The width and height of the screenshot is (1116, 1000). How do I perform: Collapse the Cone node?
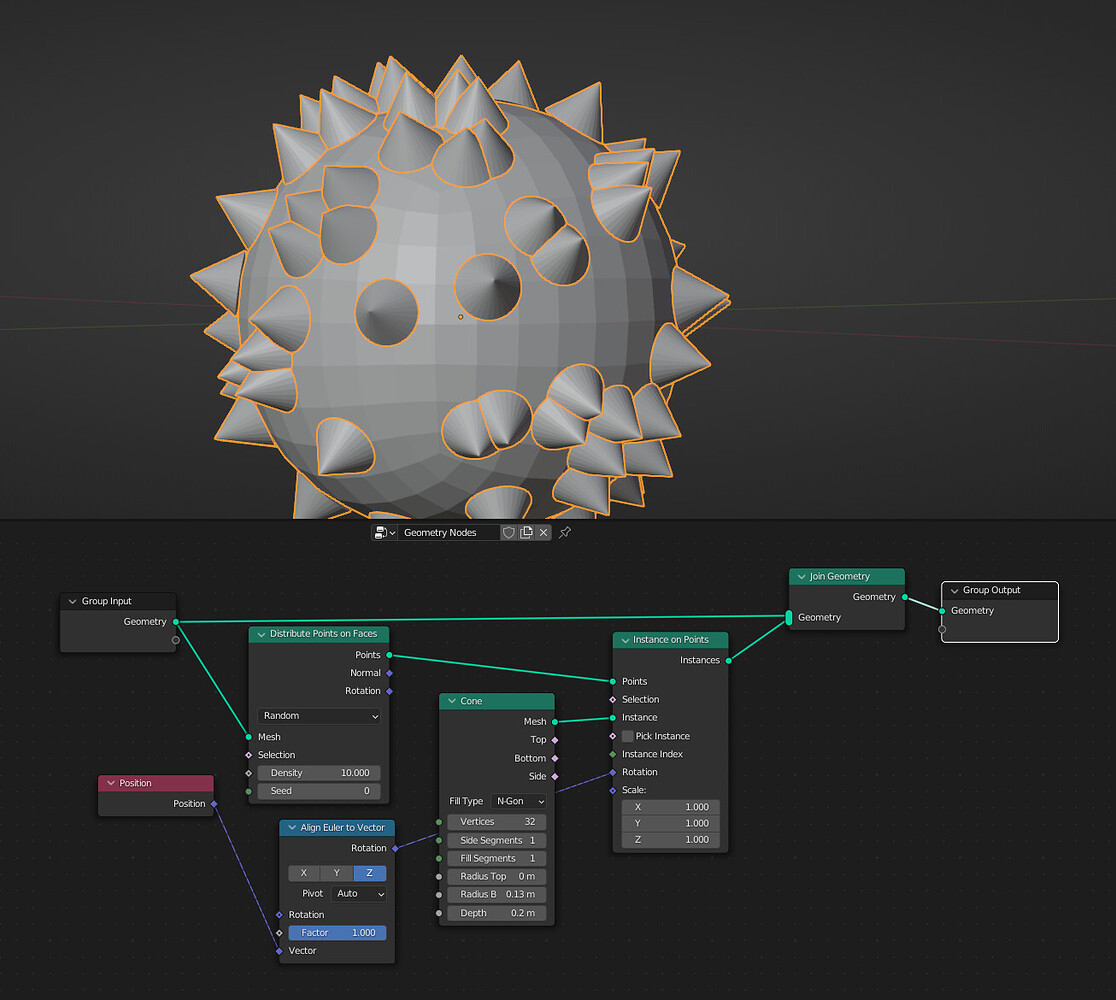click(x=452, y=701)
